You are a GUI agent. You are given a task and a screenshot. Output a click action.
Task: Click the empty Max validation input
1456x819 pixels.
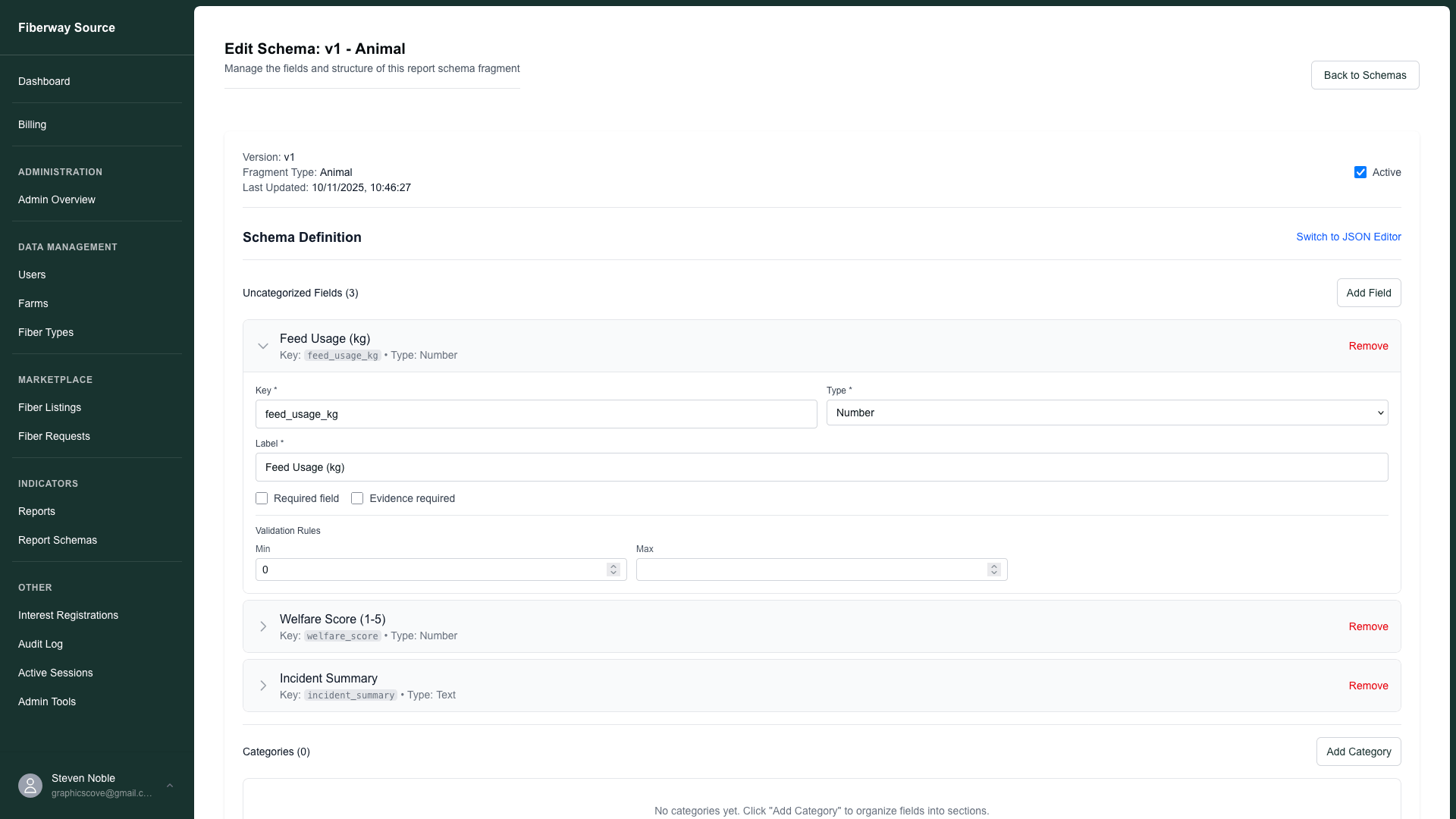tap(822, 570)
